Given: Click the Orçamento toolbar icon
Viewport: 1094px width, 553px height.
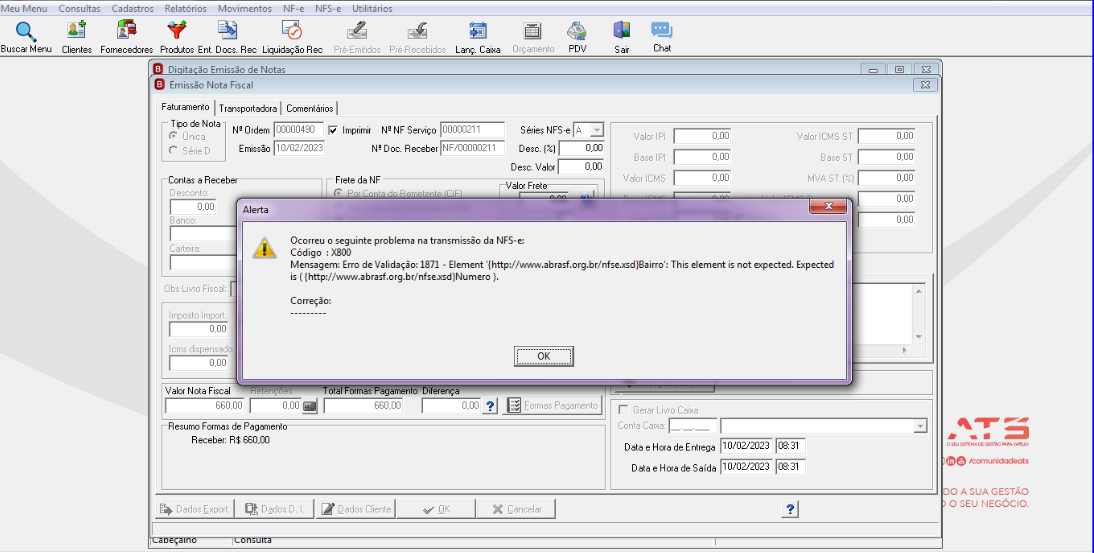Looking at the screenshot, I should pyautogui.click(x=532, y=38).
